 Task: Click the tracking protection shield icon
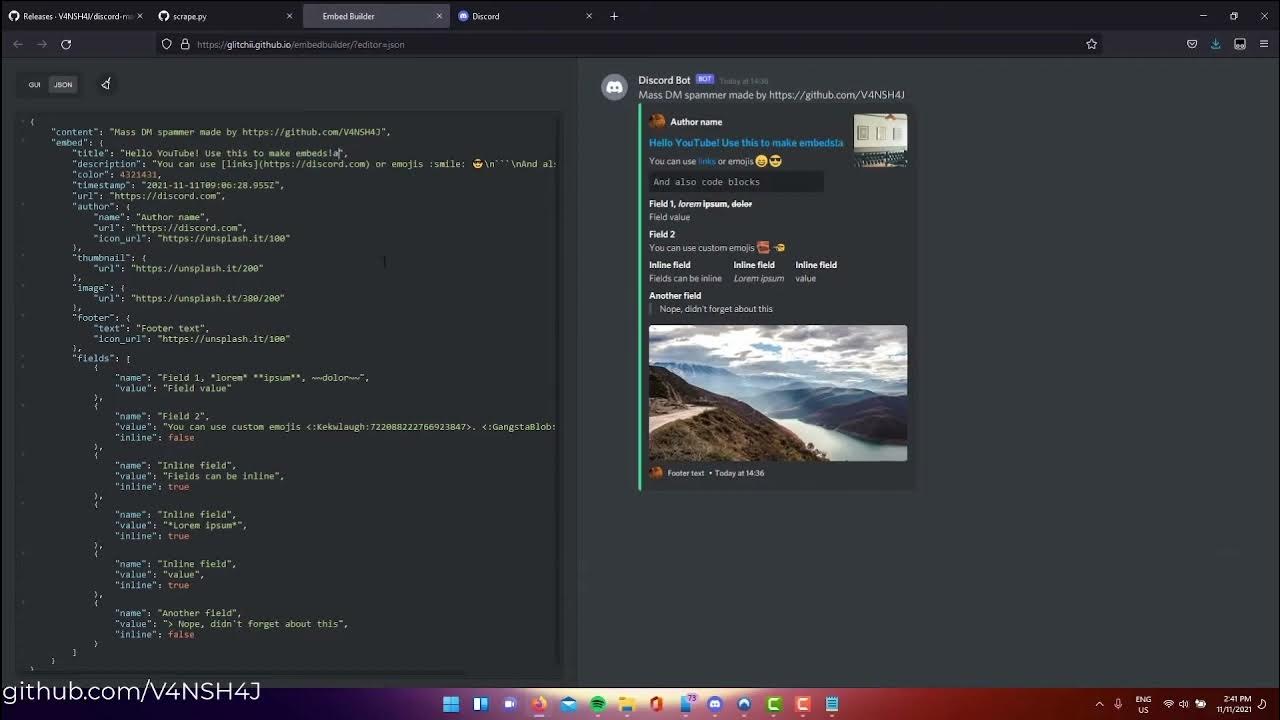[167, 44]
